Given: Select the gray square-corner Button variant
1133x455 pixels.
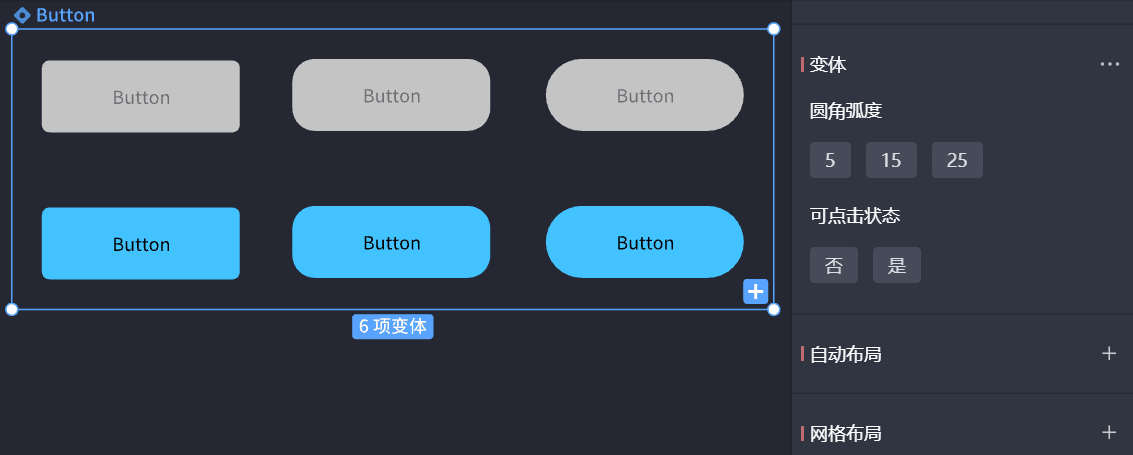Looking at the screenshot, I should tap(141, 97).
